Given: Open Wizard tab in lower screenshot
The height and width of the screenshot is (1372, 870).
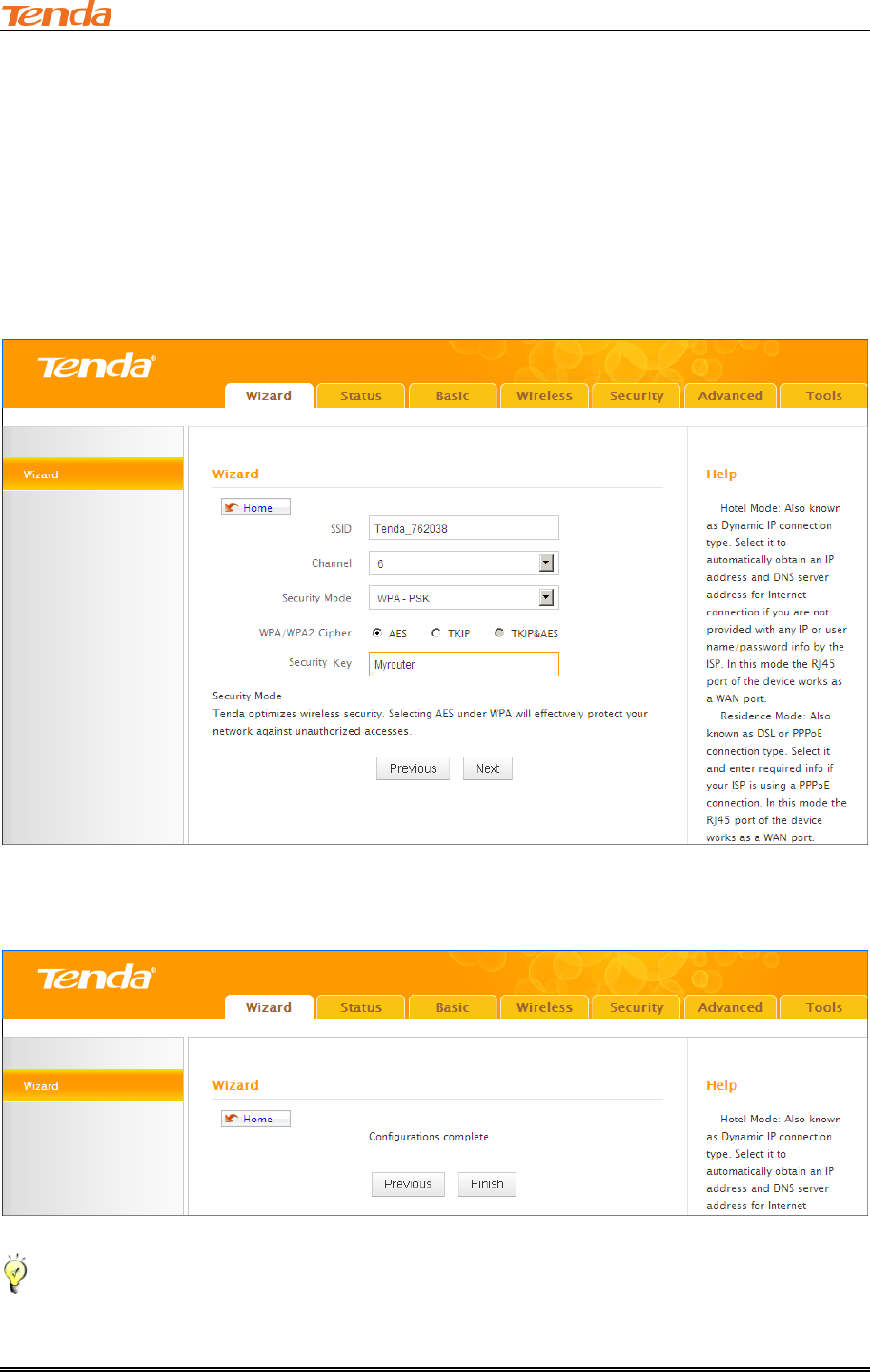Looking at the screenshot, I should tap(269, 1007).
